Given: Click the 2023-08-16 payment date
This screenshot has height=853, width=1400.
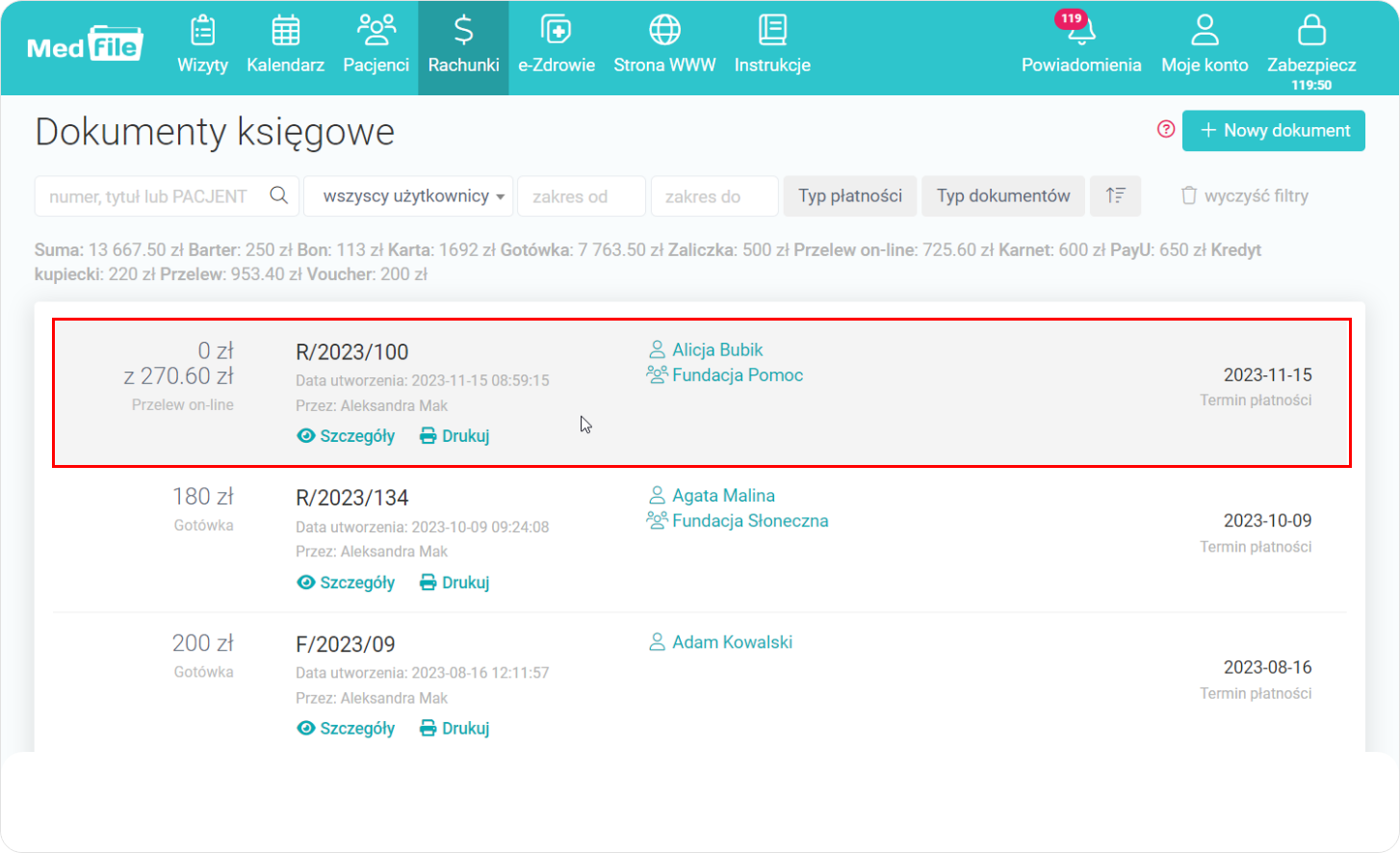Looking at the screenshot, I should click(x=1267, y=667).
